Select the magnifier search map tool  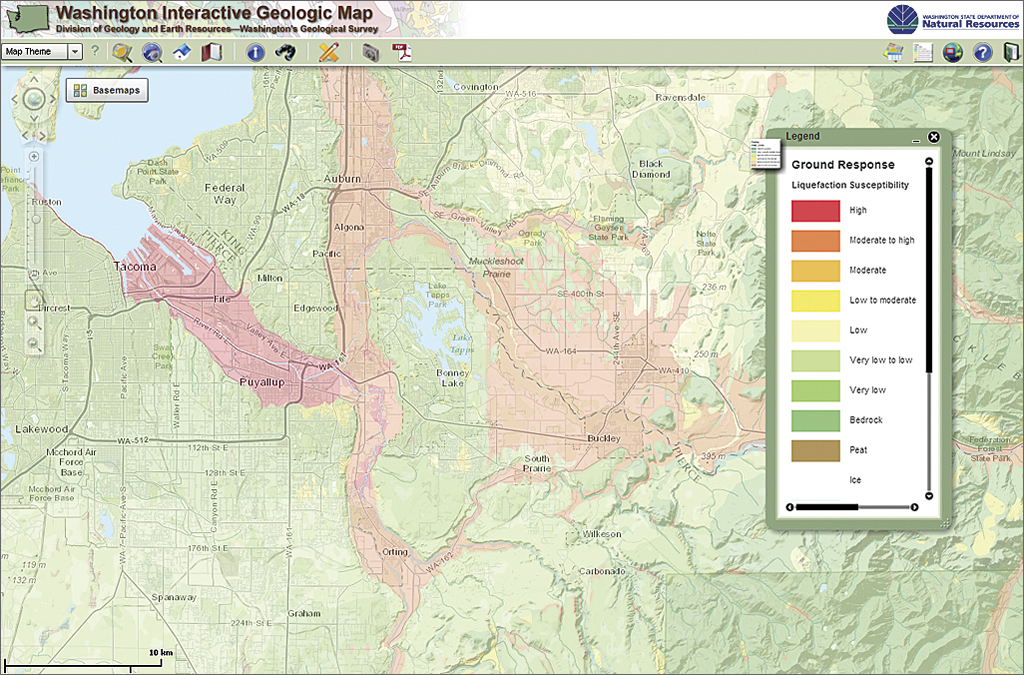tap(121, 52)
